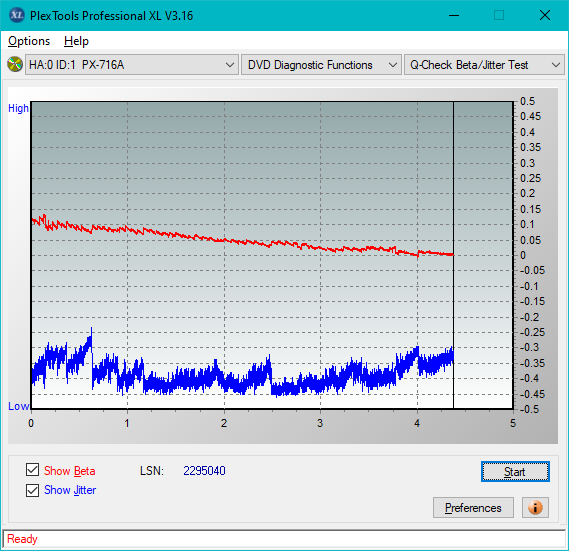This screenshot has height=551, width=569.
Task: Disable the Show Jitter checkbox
Action: click(x=32, y=490)
